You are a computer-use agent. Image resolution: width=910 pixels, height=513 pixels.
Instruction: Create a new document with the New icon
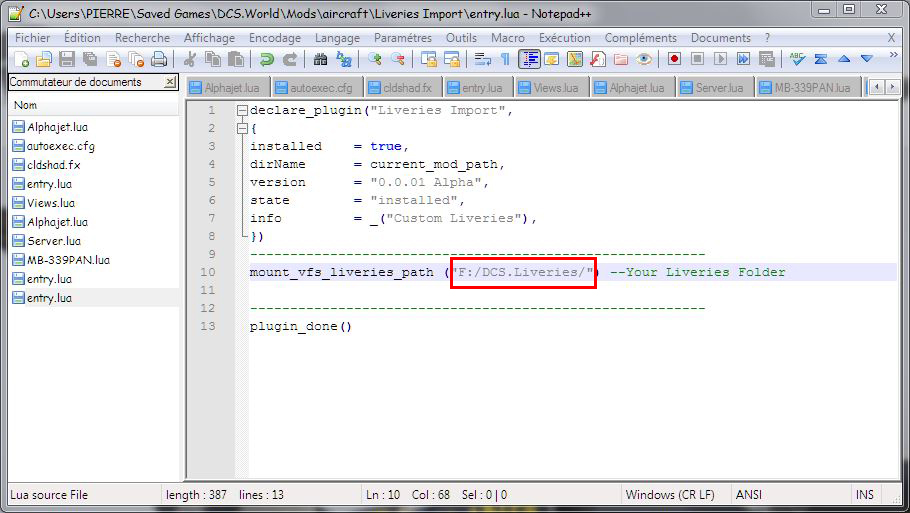coord(21,59)
